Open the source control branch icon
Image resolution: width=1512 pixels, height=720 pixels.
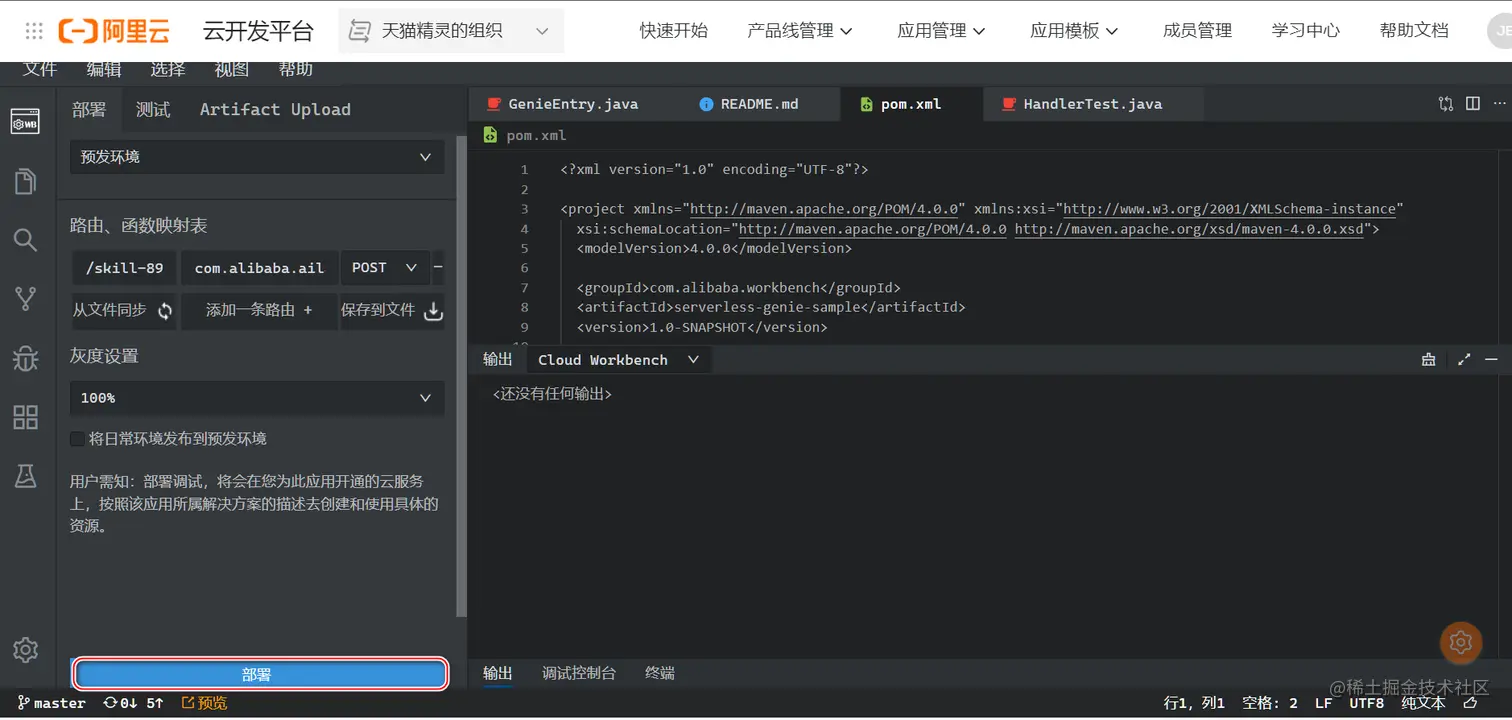point(25,298)
